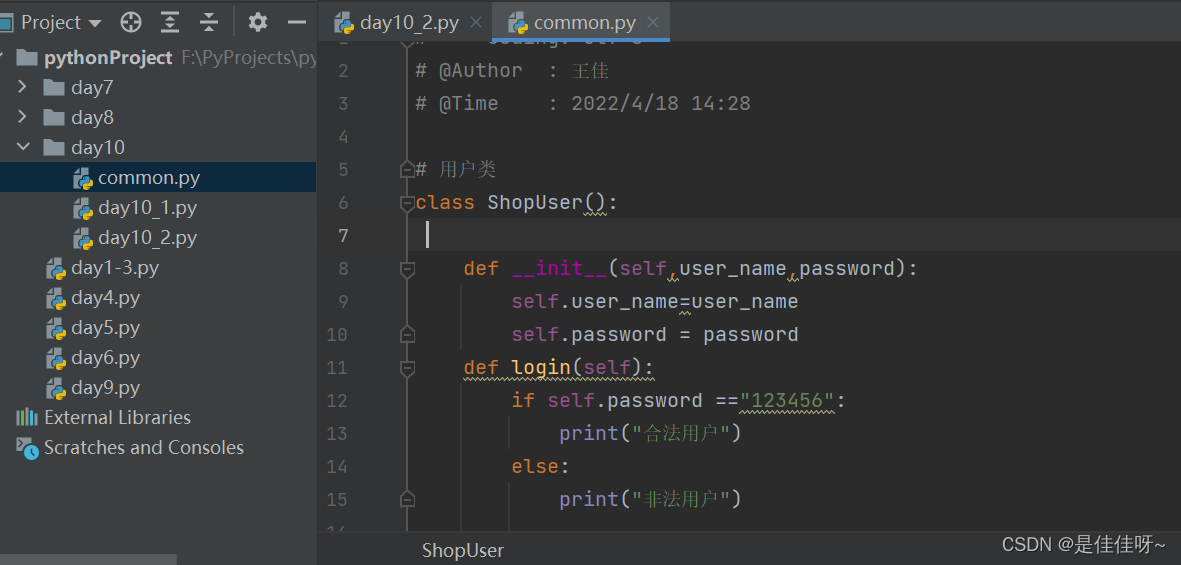The width and height of the screenshot is (1181, 565).
Task: Click the Scratches and Consoles clock icon
Action: click(x=26, y=448)
